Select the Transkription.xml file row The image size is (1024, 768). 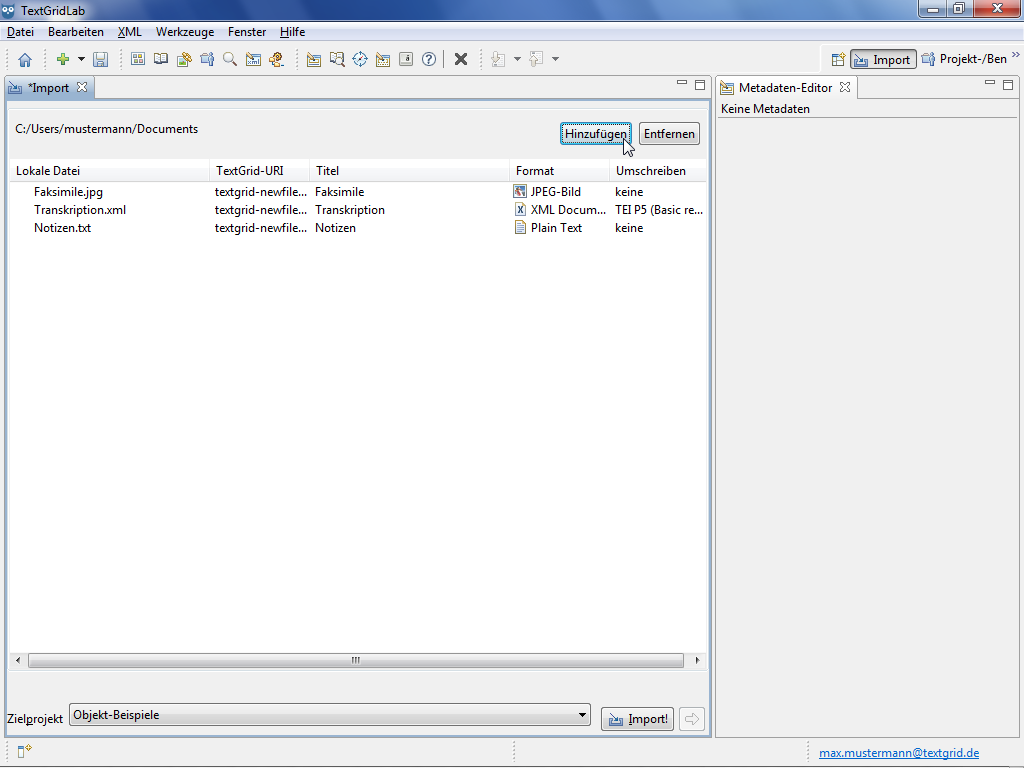pos(80,210)
